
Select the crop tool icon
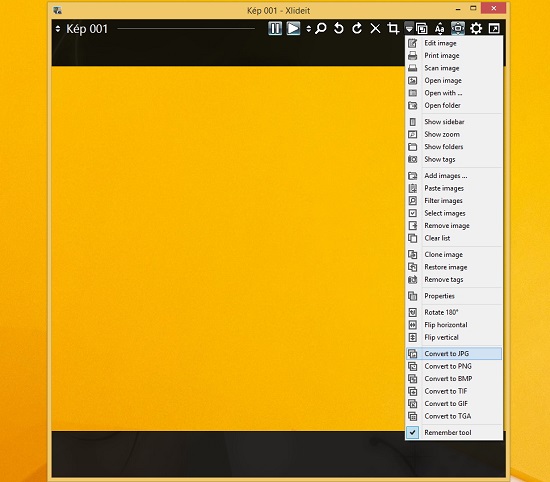click(393, 28)
